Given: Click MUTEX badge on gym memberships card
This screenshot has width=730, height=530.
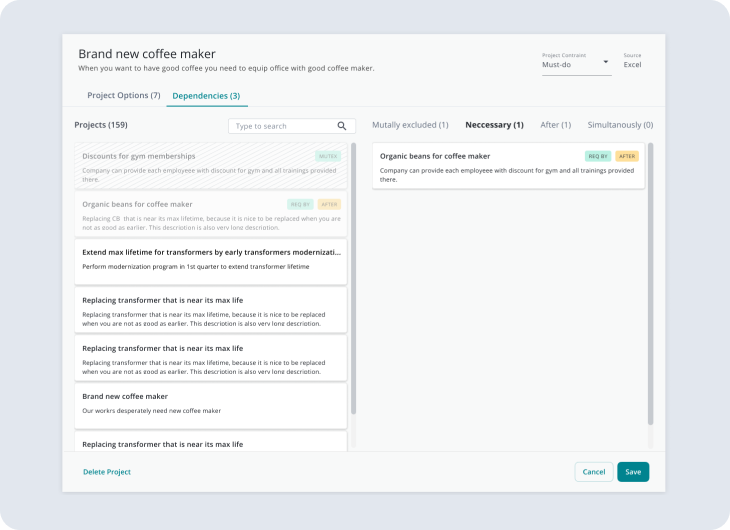Looking at the screenshot, I should click(x=327, y=156).
